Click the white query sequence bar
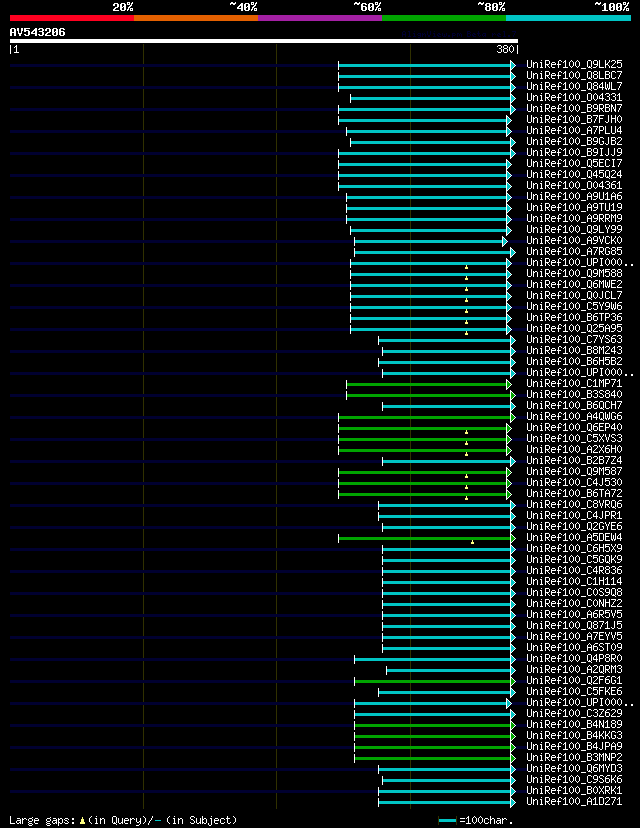The width and height of the screenshot is (640, 828). (x=264, y=41)
